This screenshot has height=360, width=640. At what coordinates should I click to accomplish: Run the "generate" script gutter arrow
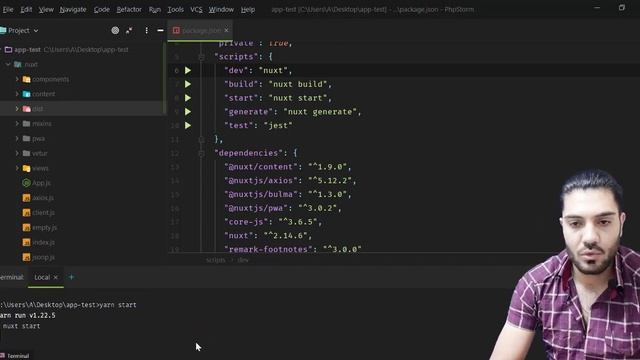pyautogui.click(x=188, y=111)
